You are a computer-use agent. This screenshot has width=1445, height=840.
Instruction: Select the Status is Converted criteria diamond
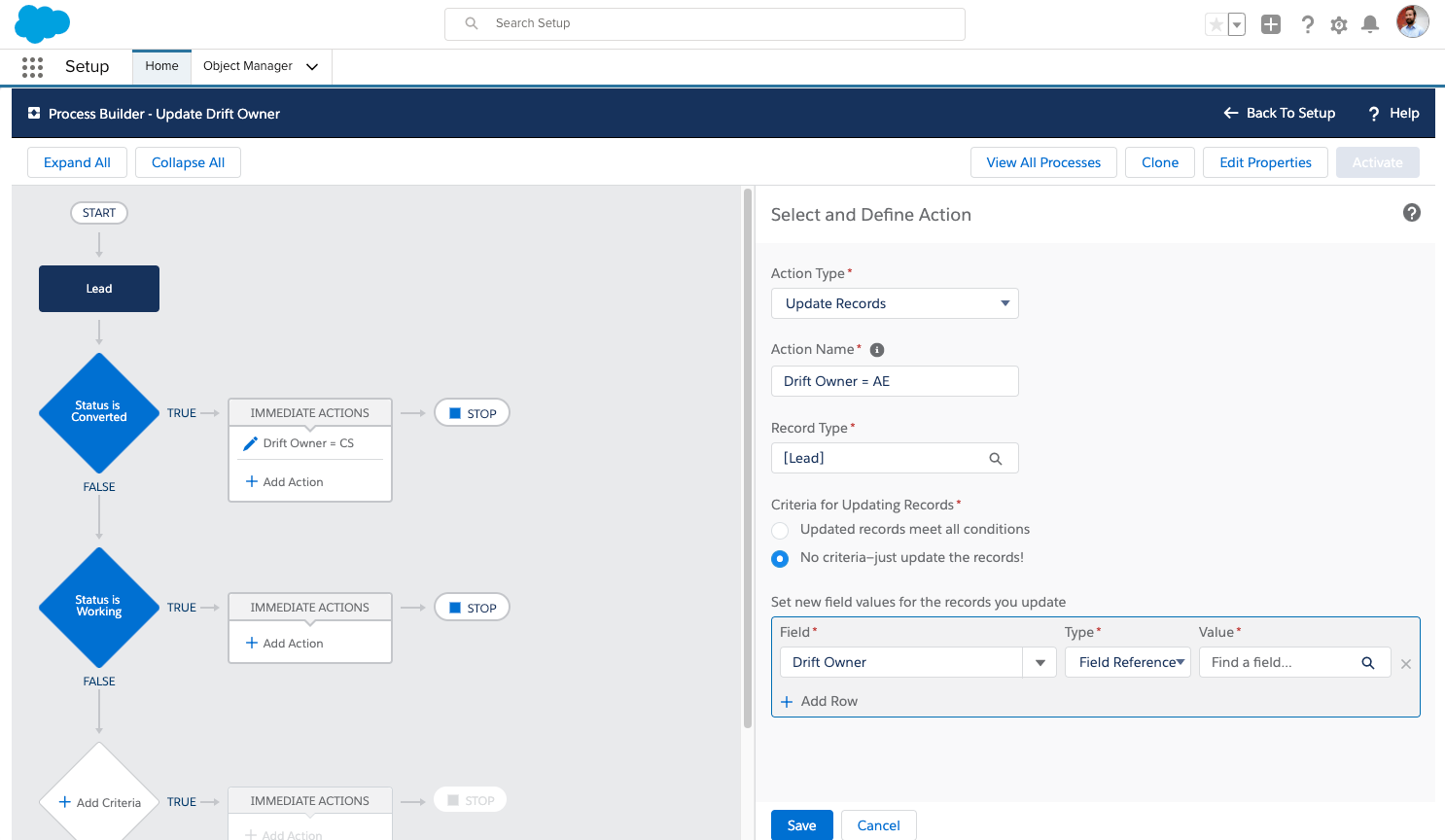99,412
